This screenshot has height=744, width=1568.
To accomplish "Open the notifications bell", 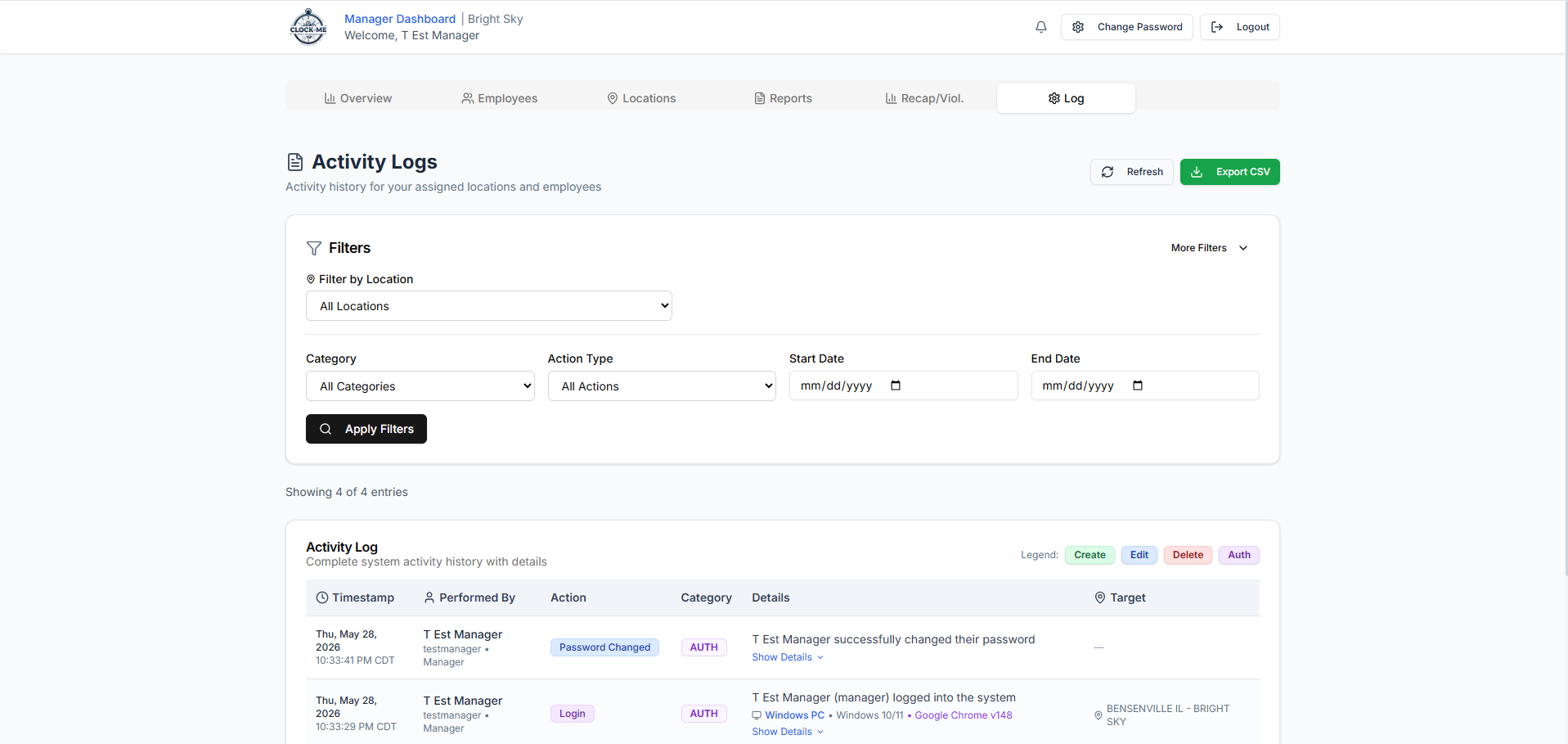I will click(1040, 27).
